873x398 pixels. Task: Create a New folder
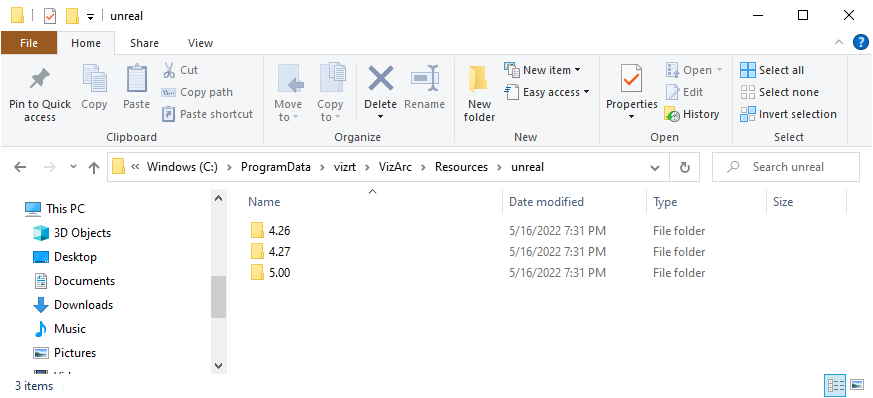coord(479,94)
